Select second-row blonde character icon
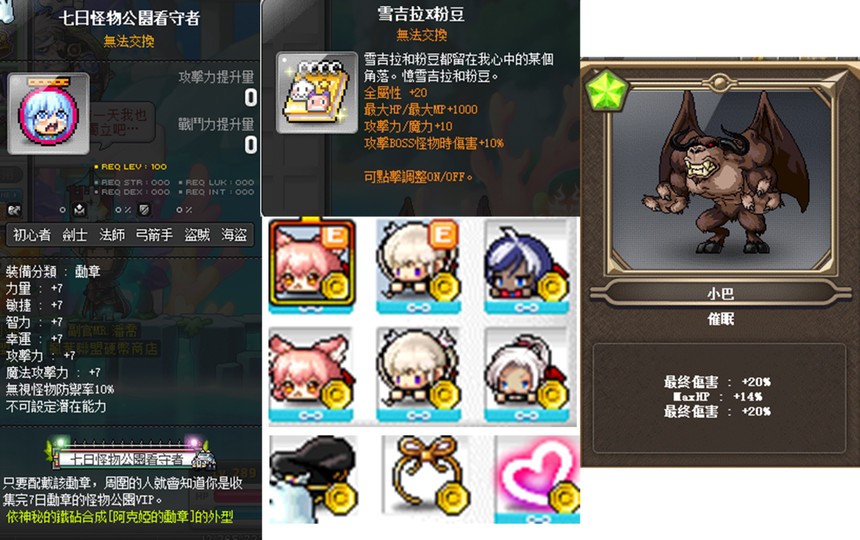 [x=418, y=375]
